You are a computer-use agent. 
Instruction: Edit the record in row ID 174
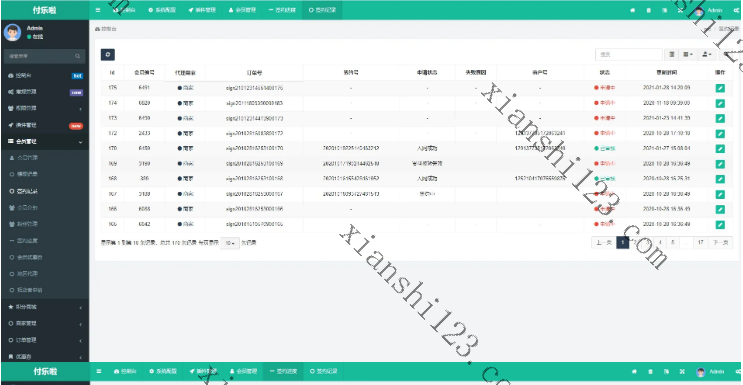pos(720,103)
